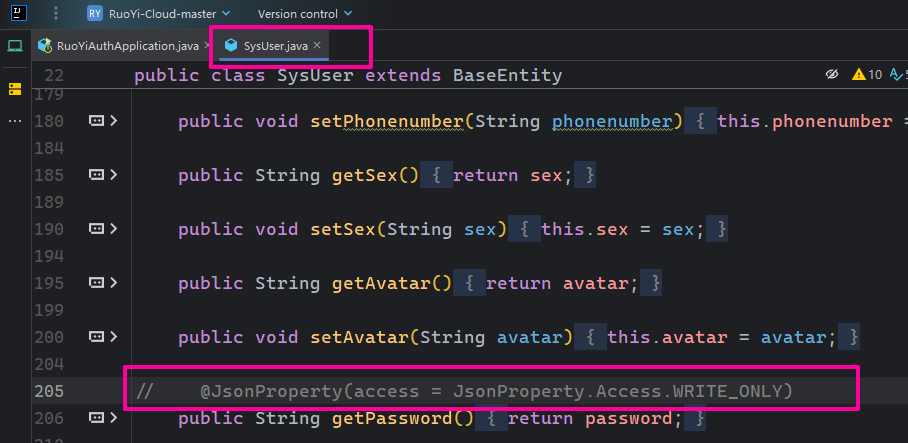Screen dimensions: 908x443
Task: Click BaseEntity class name in sticky header
Action: click(507, 75)
